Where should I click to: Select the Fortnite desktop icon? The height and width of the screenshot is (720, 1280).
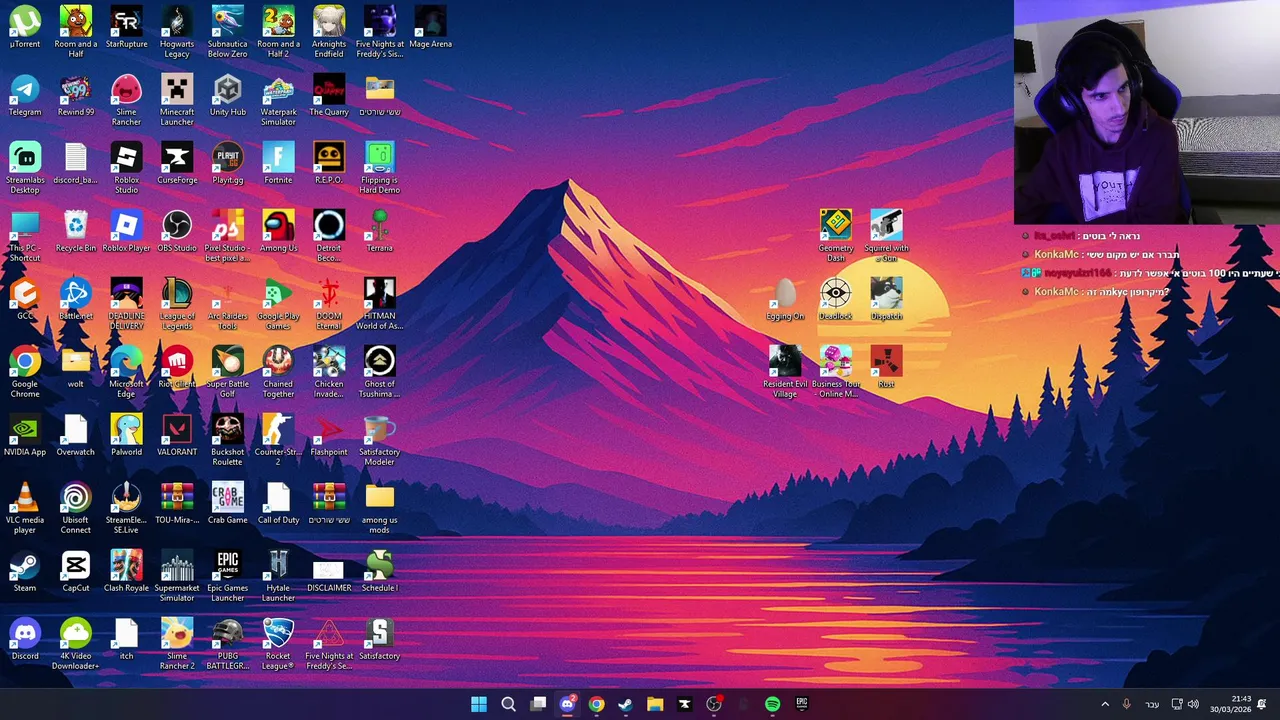click(x=278, y=163)
